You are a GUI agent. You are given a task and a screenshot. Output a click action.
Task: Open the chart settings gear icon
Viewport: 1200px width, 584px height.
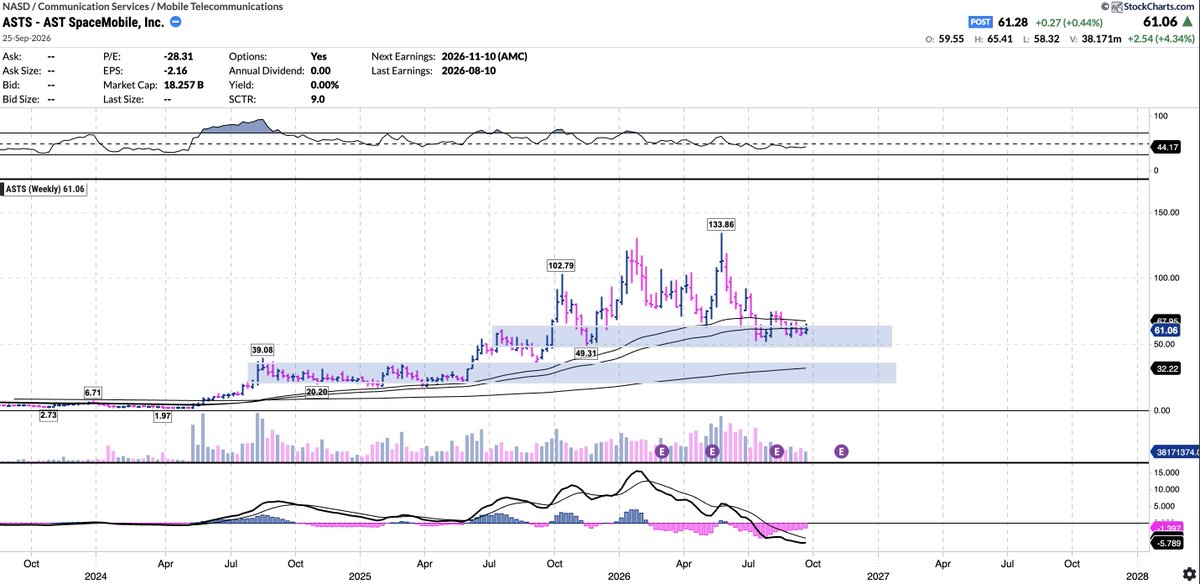tap(1187, 572)
